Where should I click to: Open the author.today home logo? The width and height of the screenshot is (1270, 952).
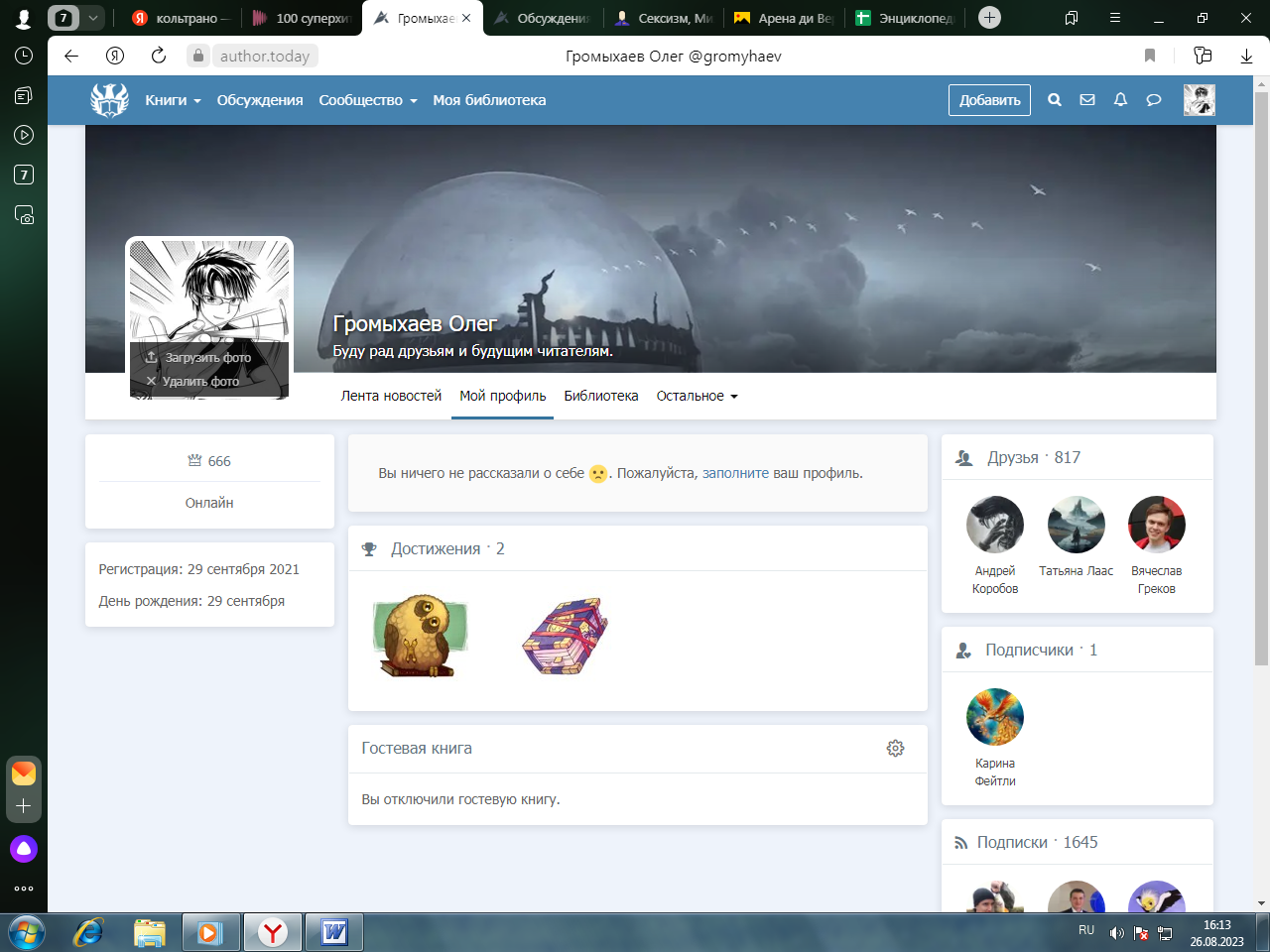coord(109,100)
